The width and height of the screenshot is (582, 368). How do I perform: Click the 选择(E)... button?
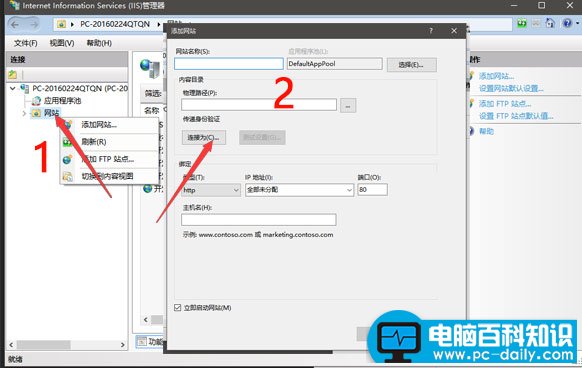pos(412,65)
